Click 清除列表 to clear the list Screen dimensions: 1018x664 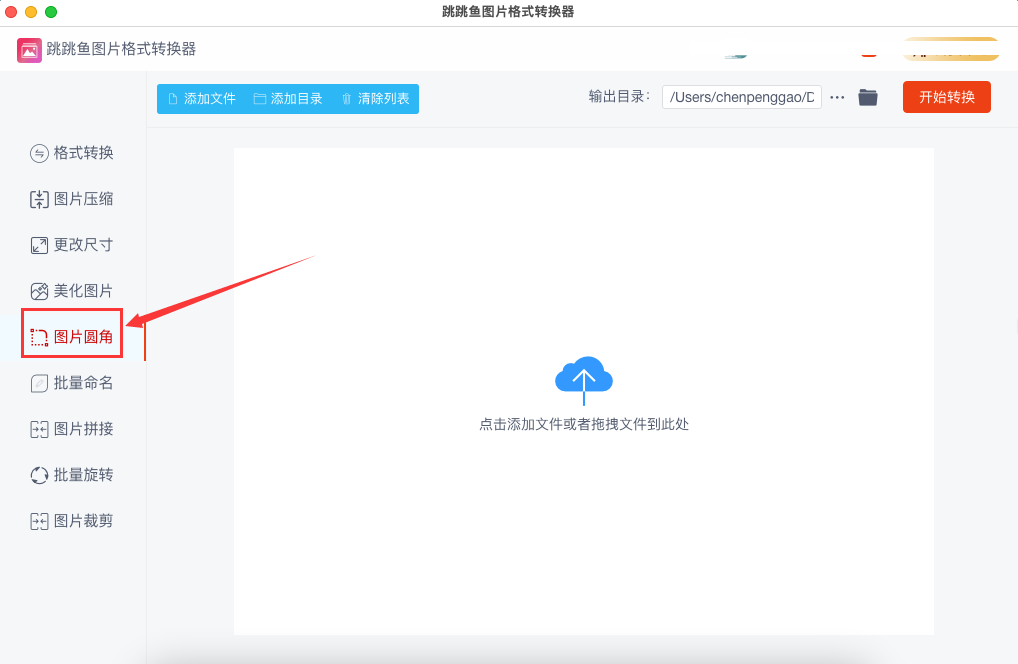375,99
